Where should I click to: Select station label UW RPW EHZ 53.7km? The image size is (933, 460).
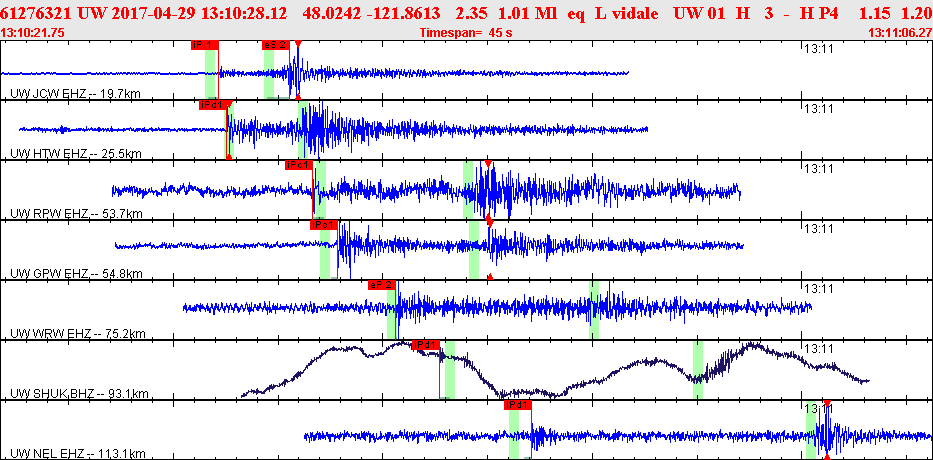coord(77,213)
